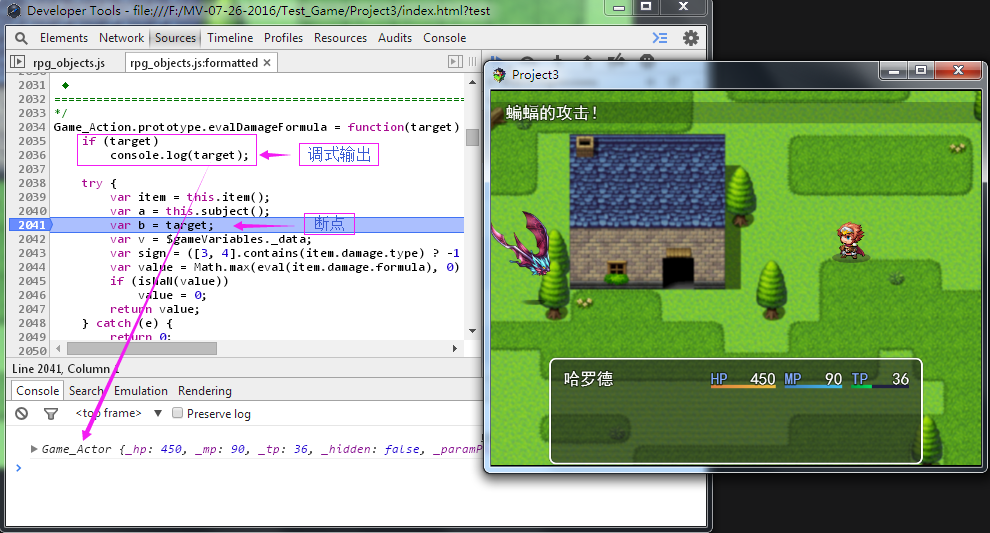This screenshot has width=990, height=533.
Task: Select the drawer Console tab
Action: pos(38,391)
